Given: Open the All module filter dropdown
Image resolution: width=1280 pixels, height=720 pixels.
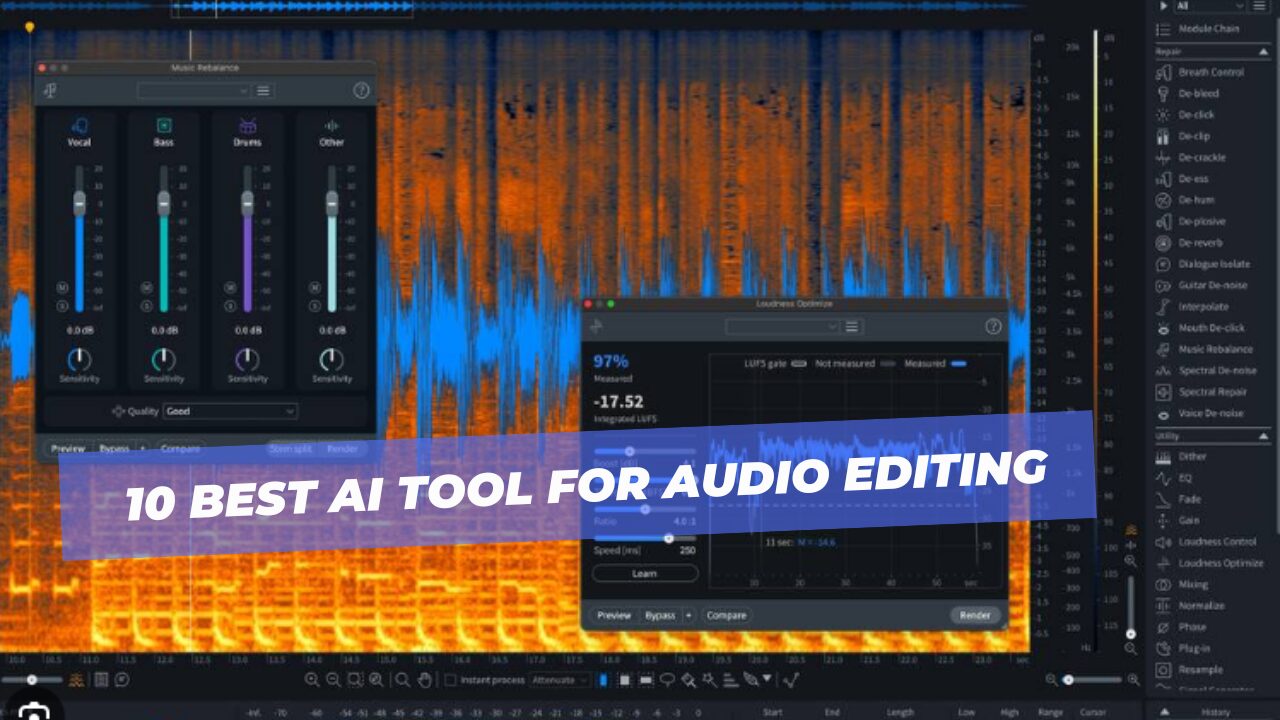Looking at the screenshot, I should click(x=1209, y=6).
